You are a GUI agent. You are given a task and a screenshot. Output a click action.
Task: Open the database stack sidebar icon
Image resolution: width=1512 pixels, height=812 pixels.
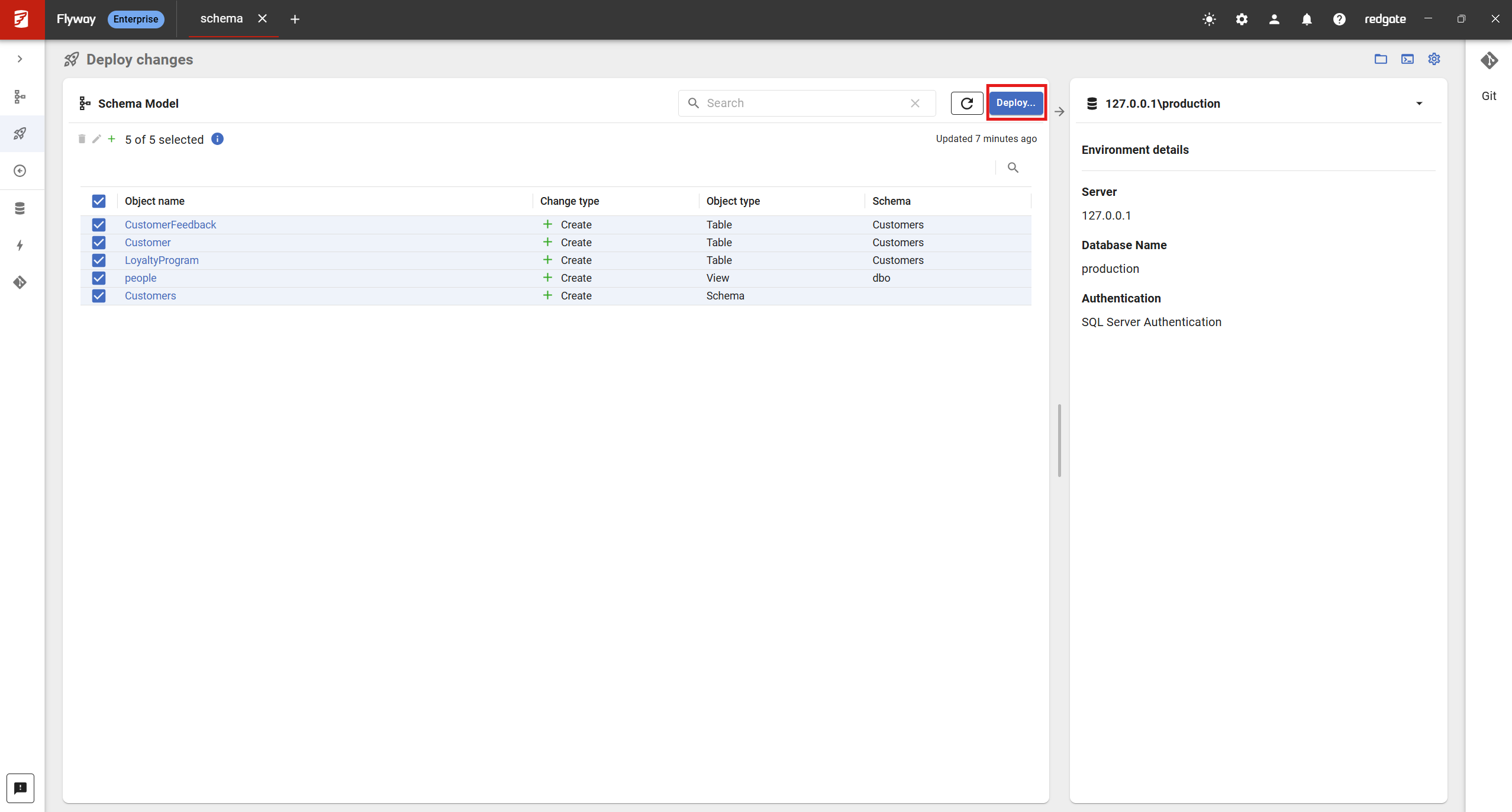(x=20, y=208)
